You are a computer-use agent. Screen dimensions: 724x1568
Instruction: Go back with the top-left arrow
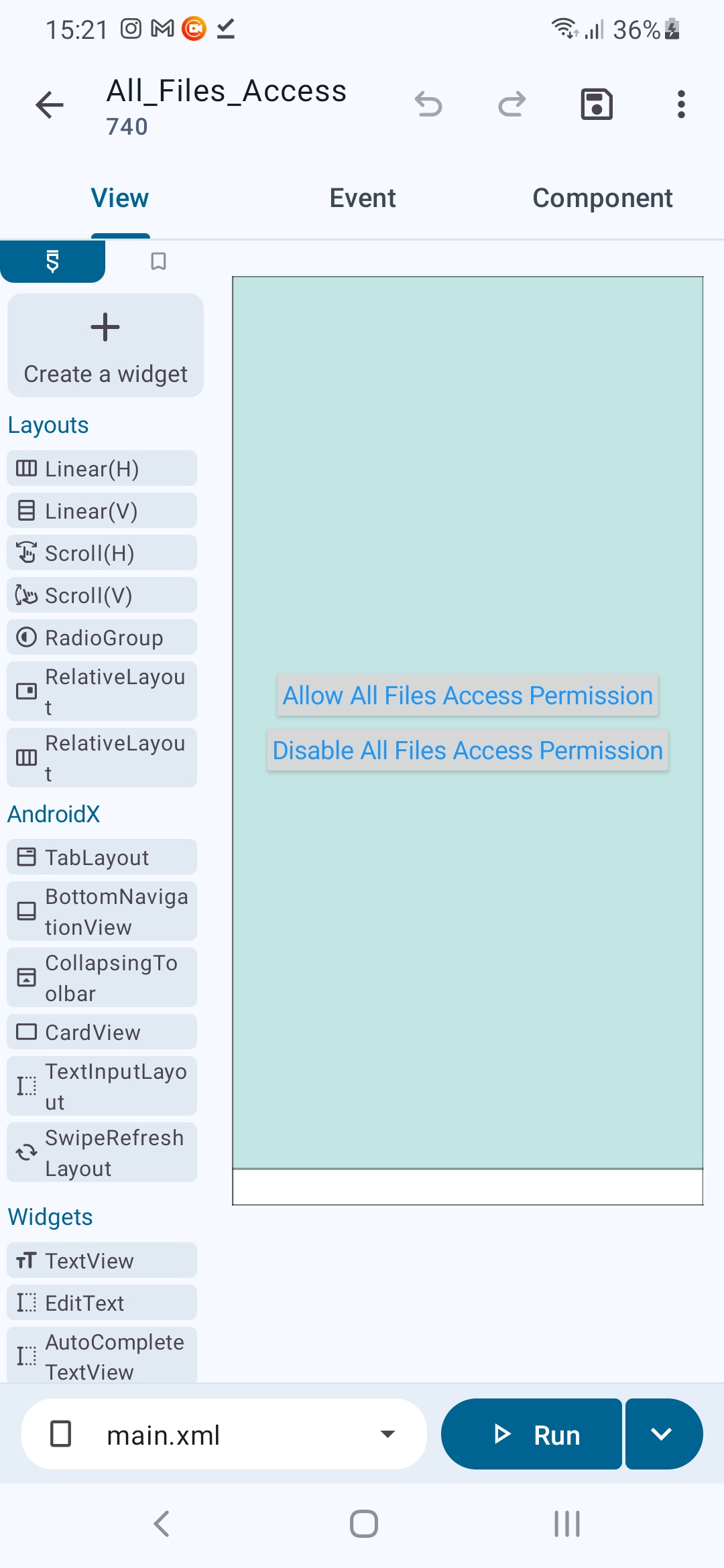pos(50,105)
